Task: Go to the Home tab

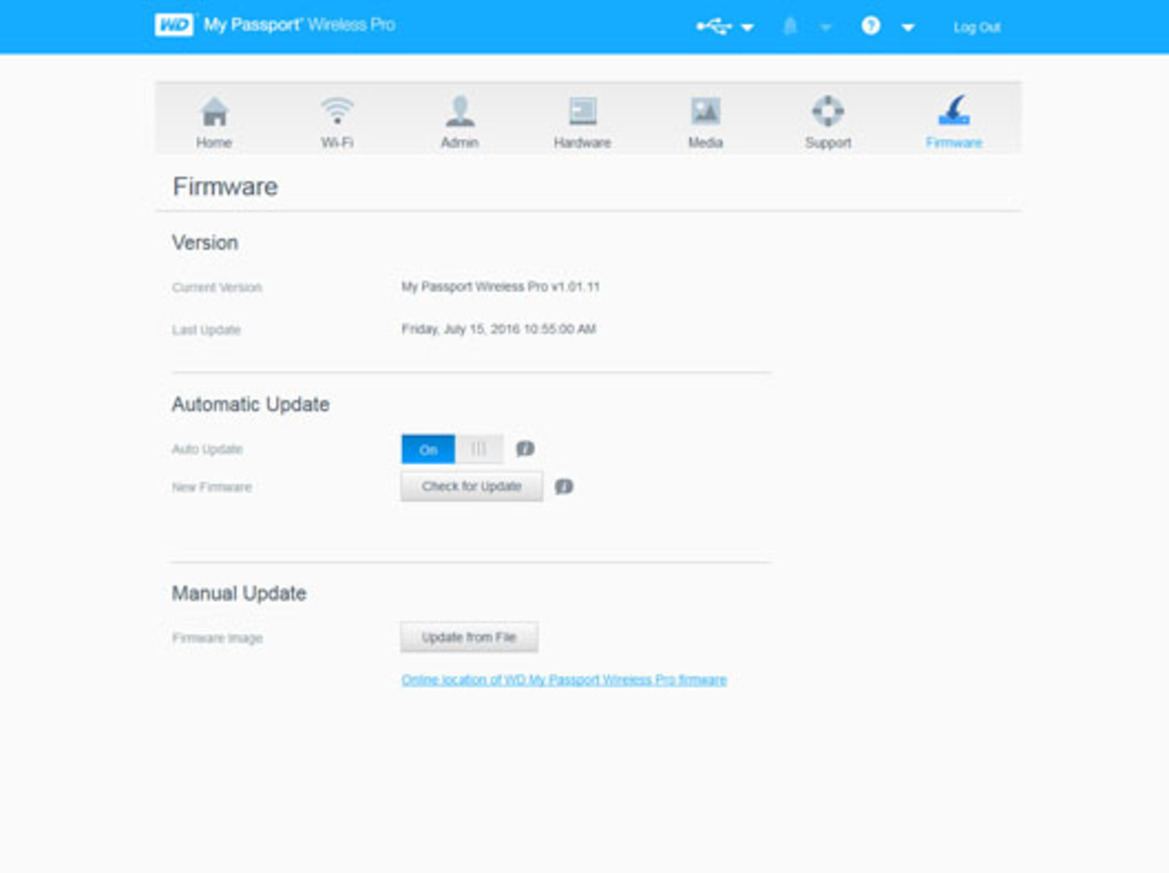Action: pyautogui.click(x=215, y=122)
